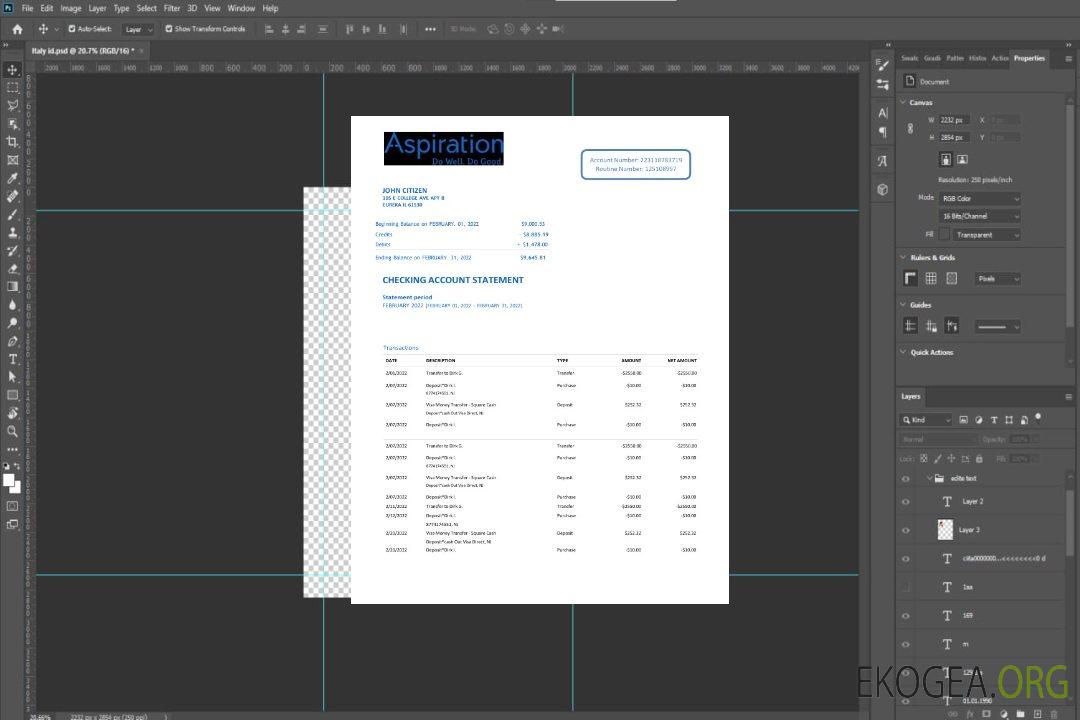Select the History Brush tool

click(x=12, y=251)
